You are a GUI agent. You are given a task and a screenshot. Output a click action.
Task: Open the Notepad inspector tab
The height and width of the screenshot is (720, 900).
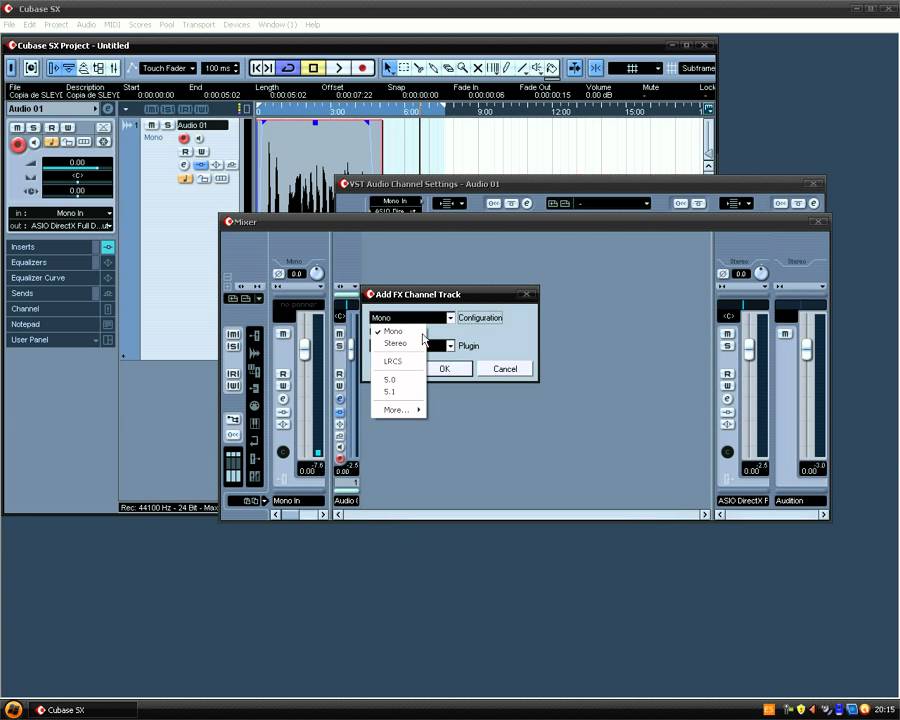pyautogui.click(x=51, y=324)
